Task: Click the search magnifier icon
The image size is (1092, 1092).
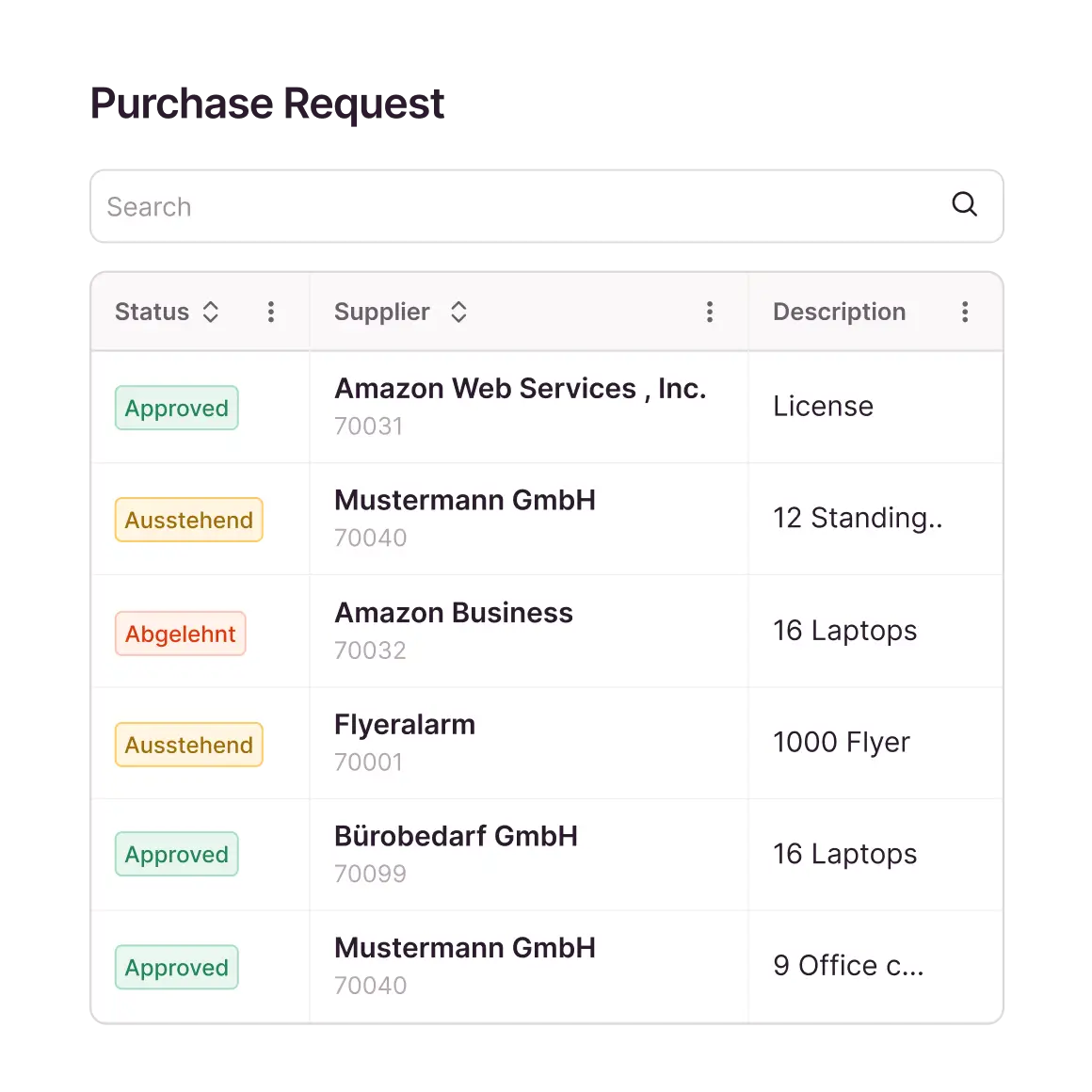Action: 964,204
